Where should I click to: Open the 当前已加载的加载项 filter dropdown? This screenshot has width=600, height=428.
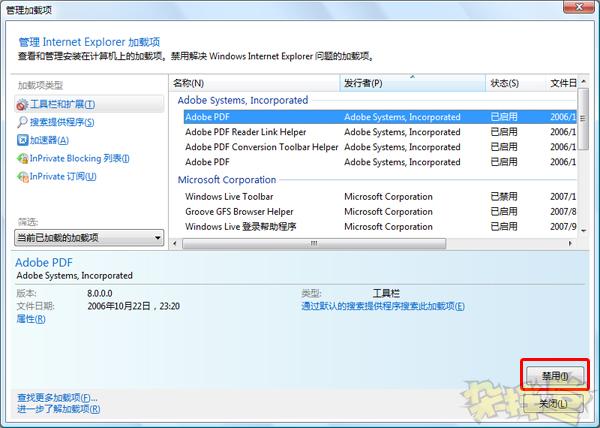pos(89,238)
